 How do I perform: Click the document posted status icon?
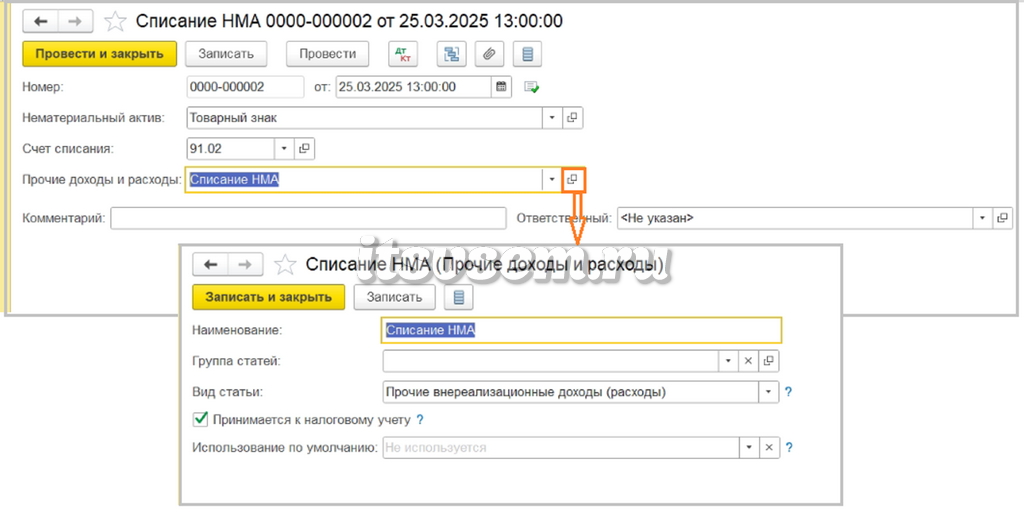coord(532,88)
